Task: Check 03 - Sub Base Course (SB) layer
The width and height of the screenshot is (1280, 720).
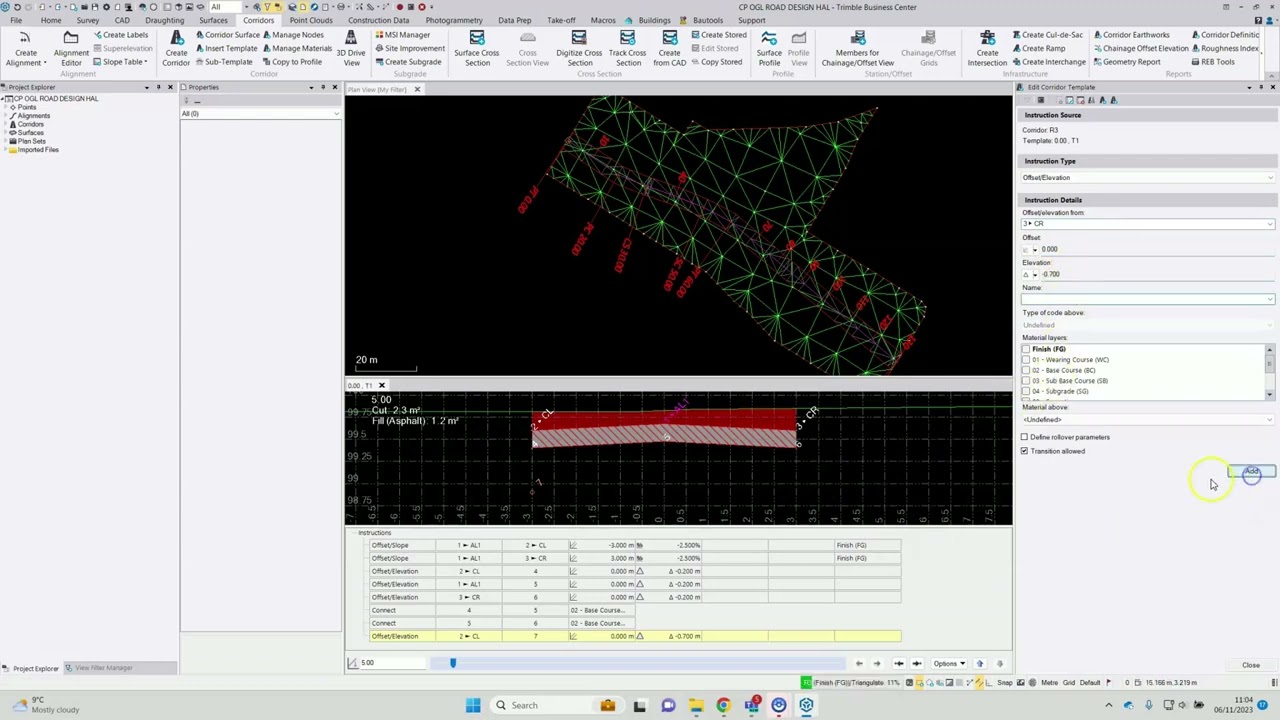Action: tap(1026, 381)
